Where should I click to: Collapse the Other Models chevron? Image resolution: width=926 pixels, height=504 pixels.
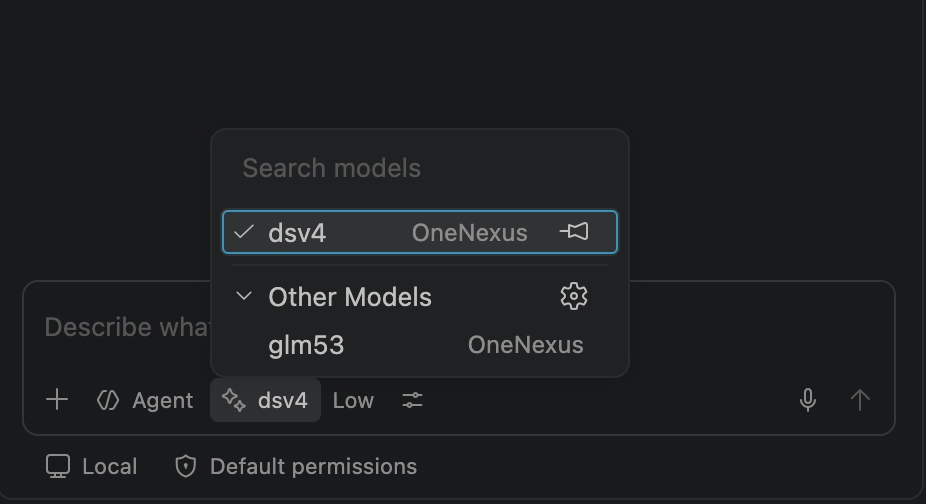point(243,296)
